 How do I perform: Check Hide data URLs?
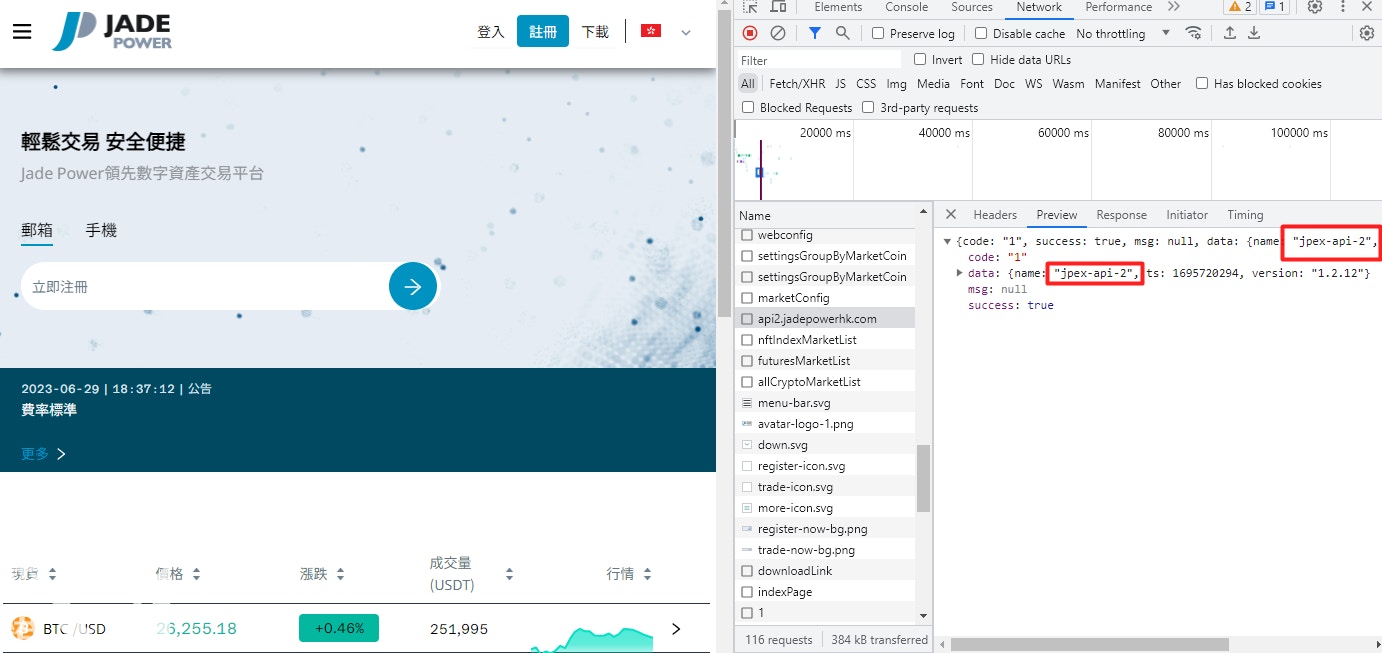(x=978, y=59)
